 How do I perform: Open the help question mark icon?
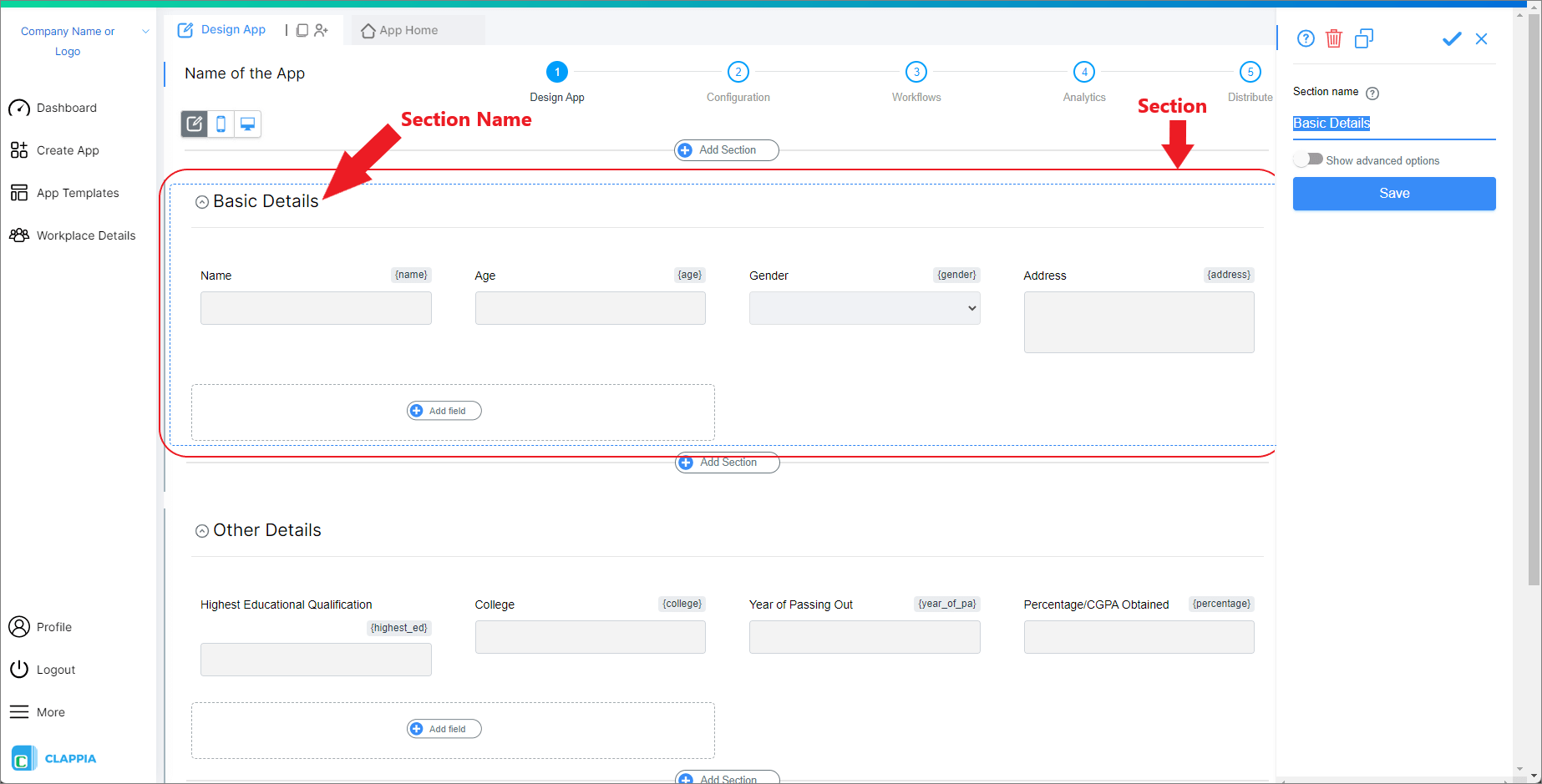[x=1305, y=38]
